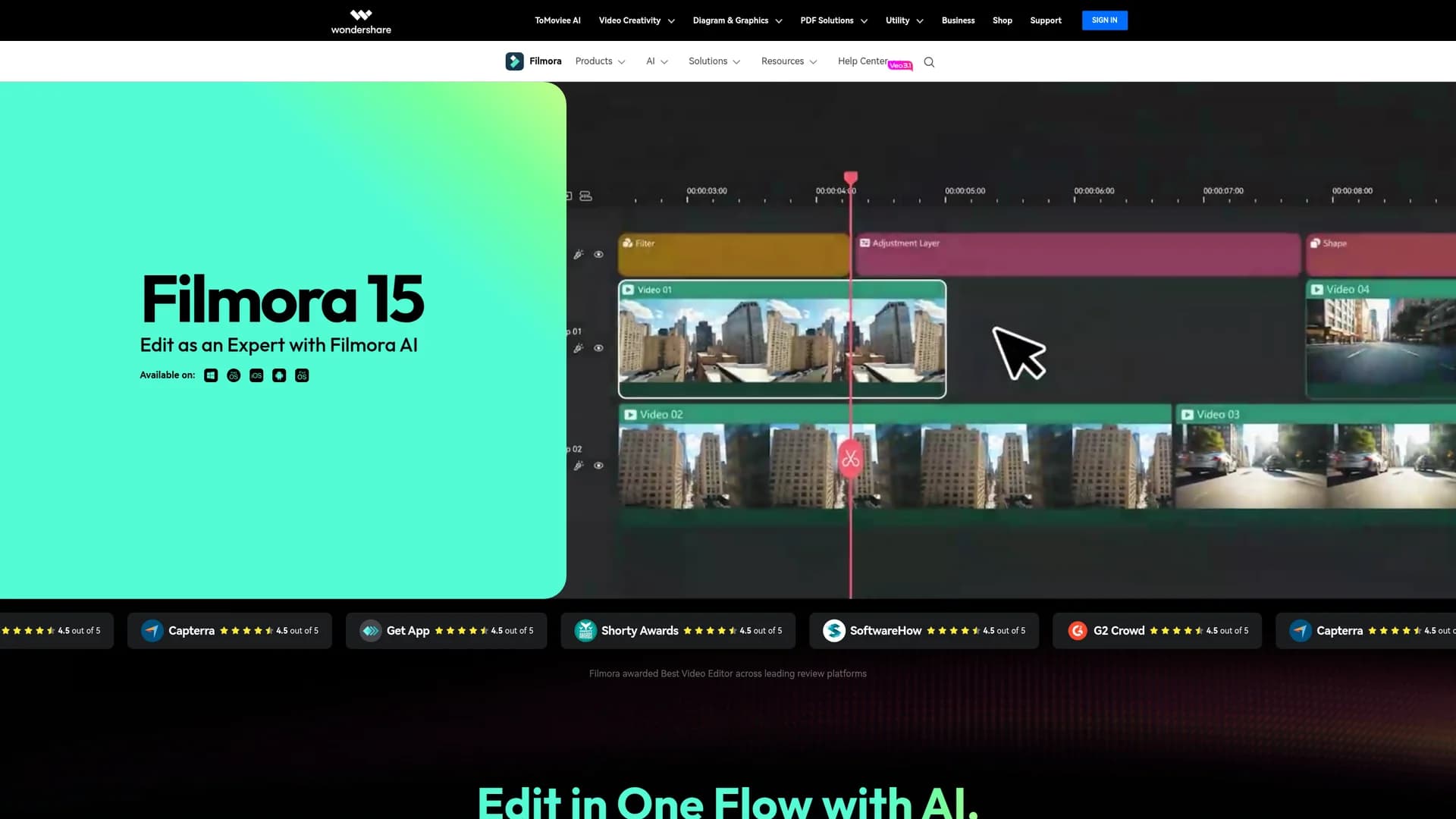Click the 00:00:07:00 mark on ruler

tap(1223, 191)
